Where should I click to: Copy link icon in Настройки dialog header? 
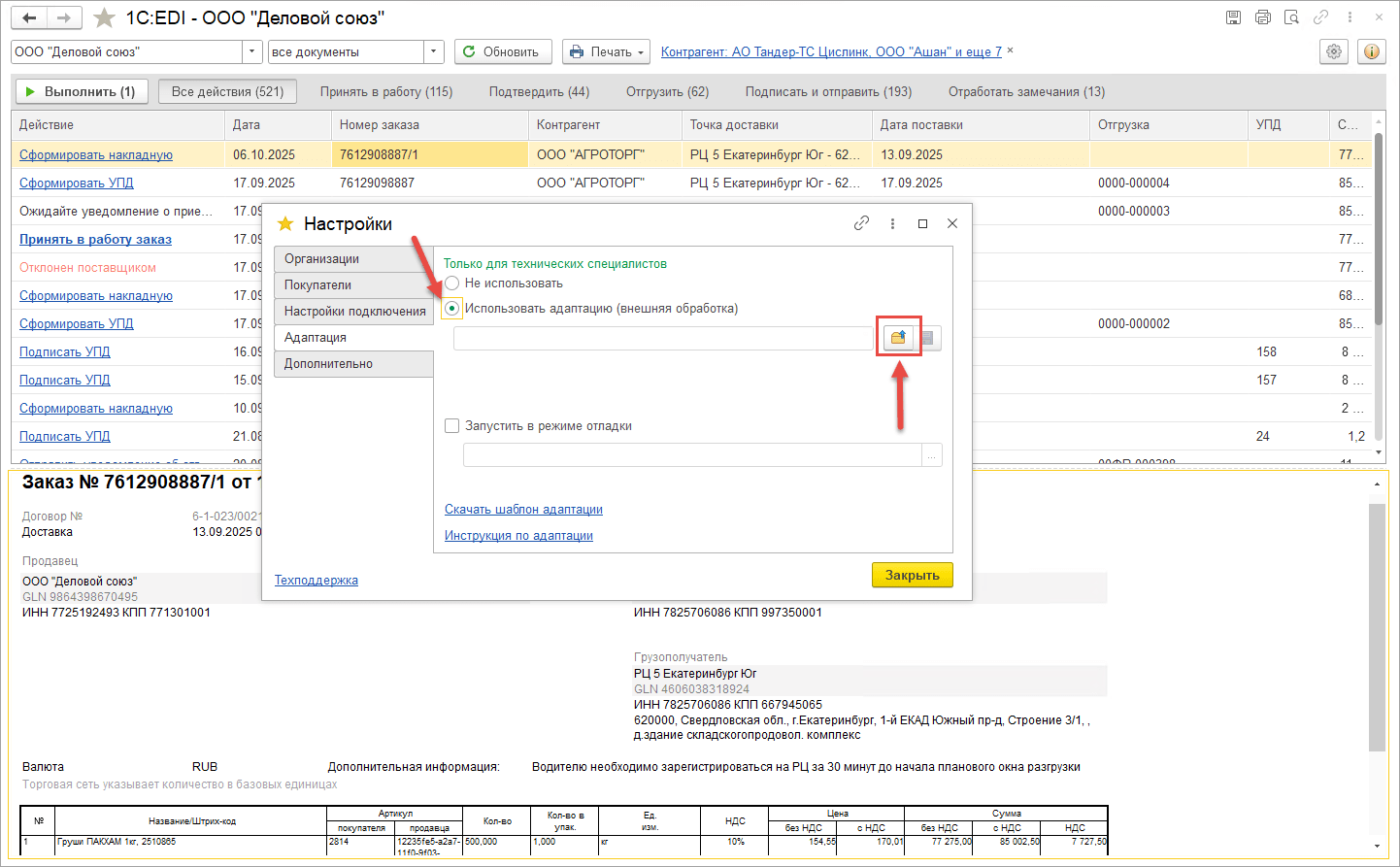click(861, 223)
